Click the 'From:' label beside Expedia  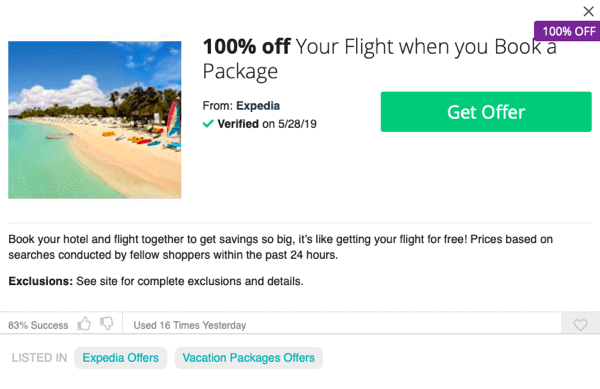[x=217, y=106]
